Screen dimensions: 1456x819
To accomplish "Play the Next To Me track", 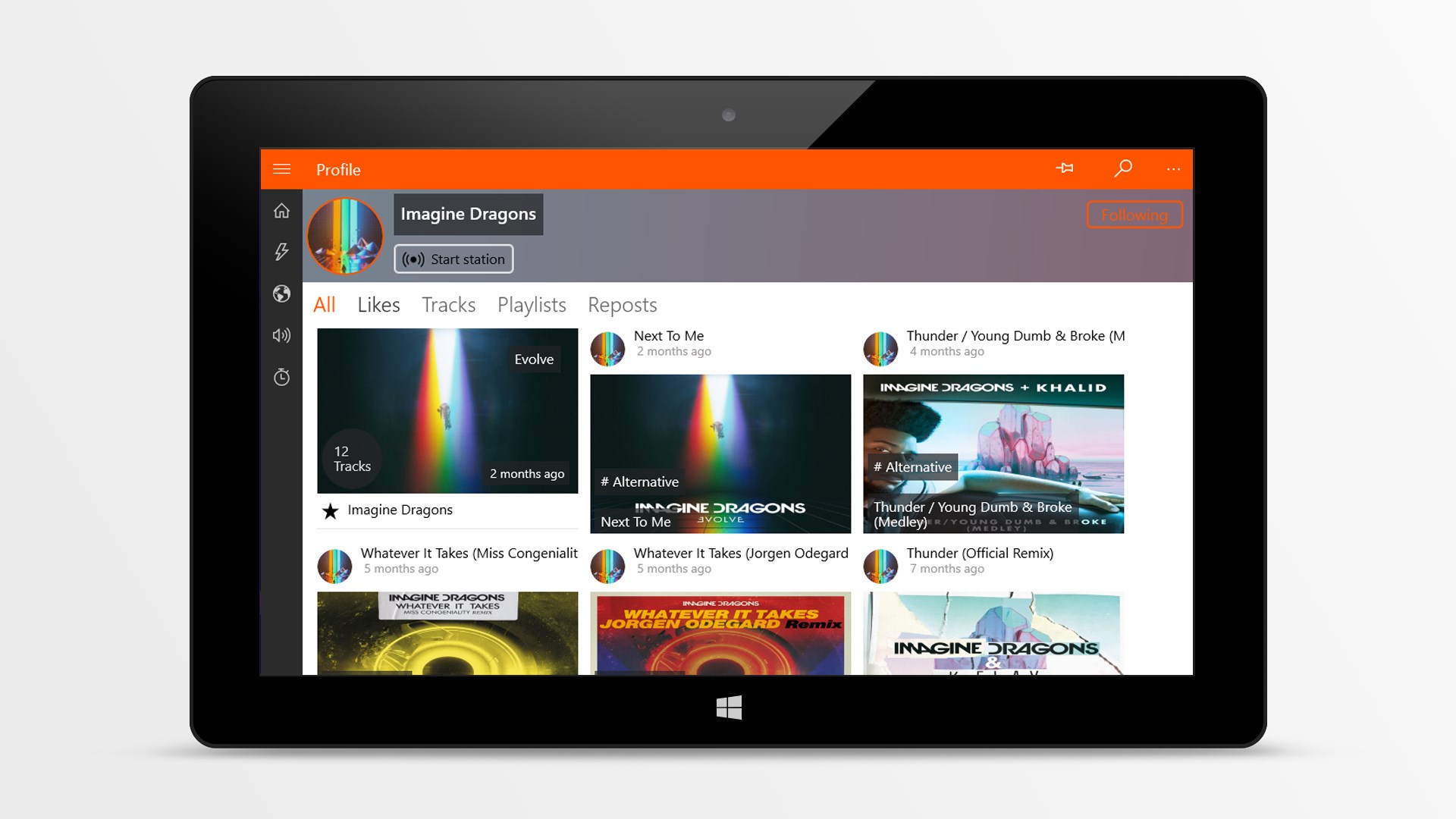I will coord(719,453).
